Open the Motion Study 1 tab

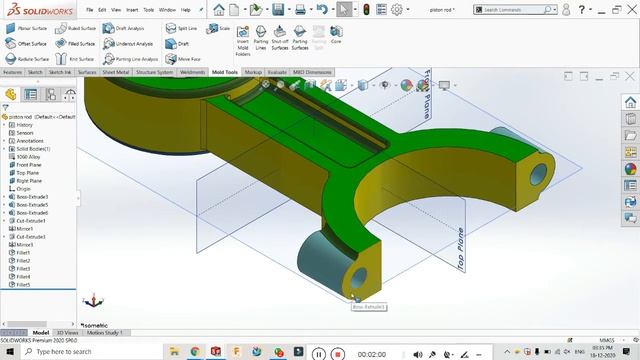(x=104, y=333)
